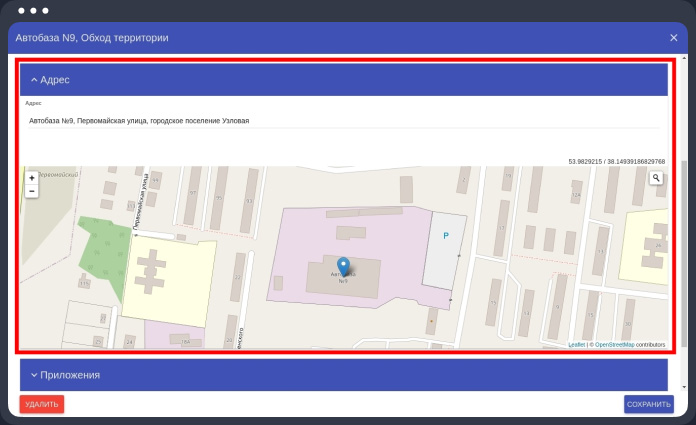Click the blue location pin marker
Screen dimensions: 696x425
343,266
